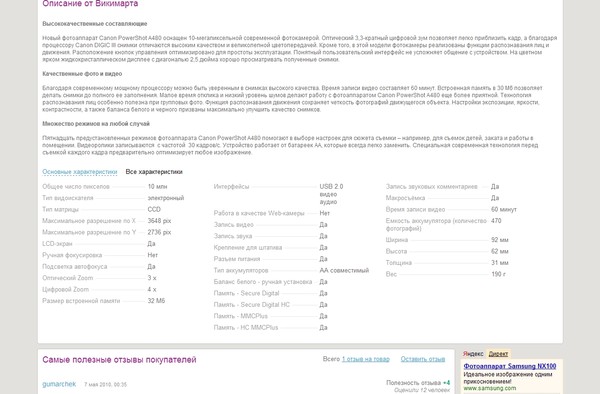The height and width of the screenshot is (394, 600).
Task: Switch to Основные характеристики tab
Action: 80,172
